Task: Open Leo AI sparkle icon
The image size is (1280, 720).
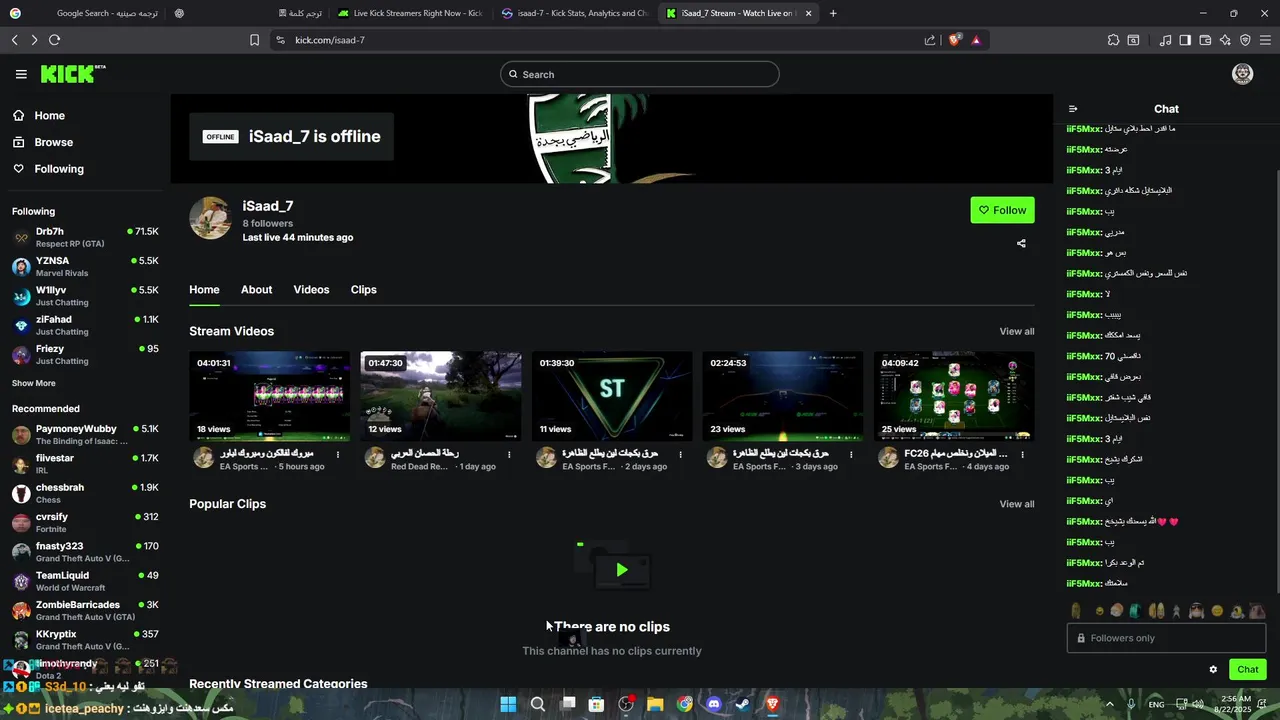Action: (1225, 40)
